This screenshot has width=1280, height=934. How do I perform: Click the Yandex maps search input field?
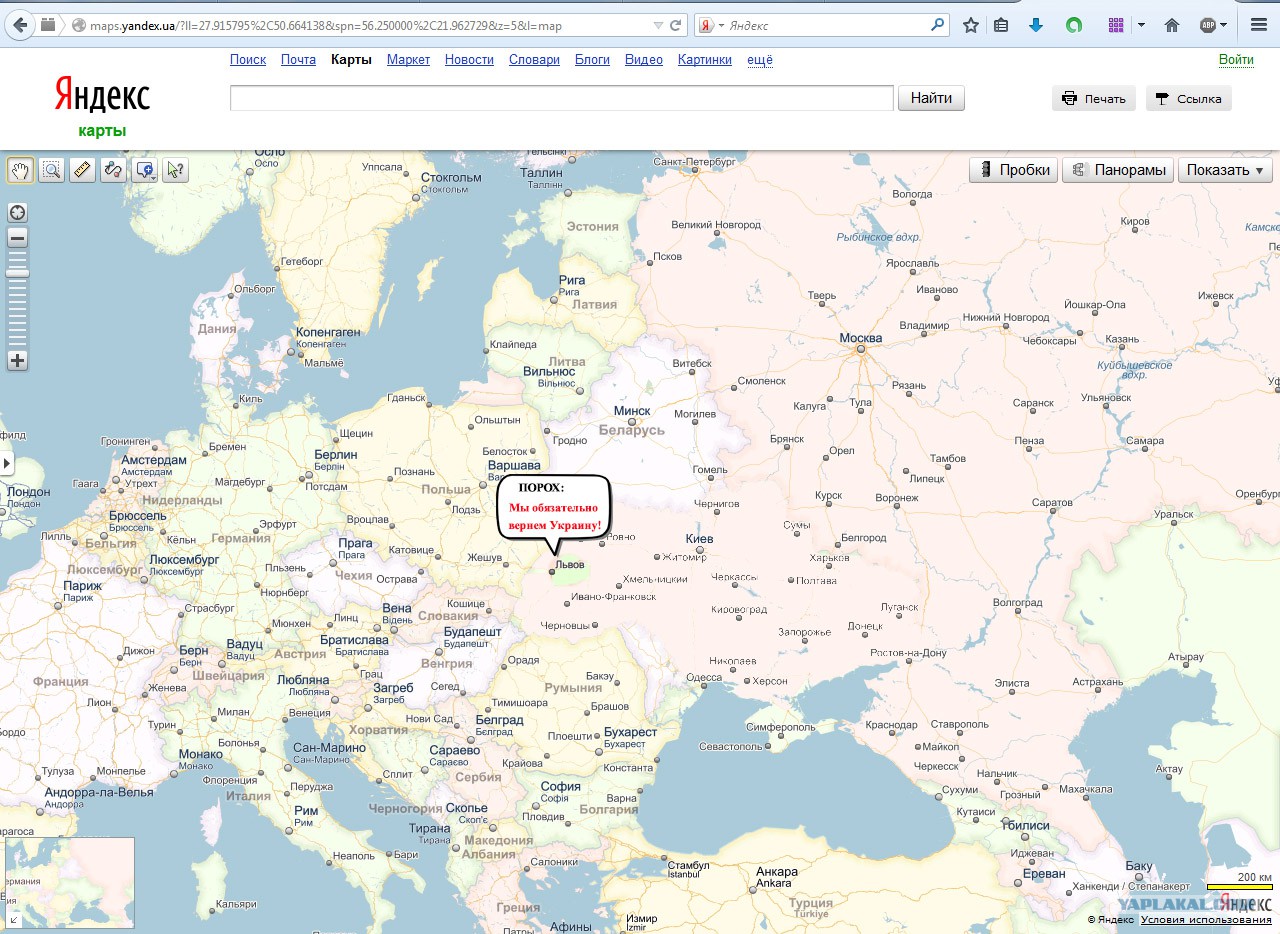pyautogui.click(x=561, y=98)
